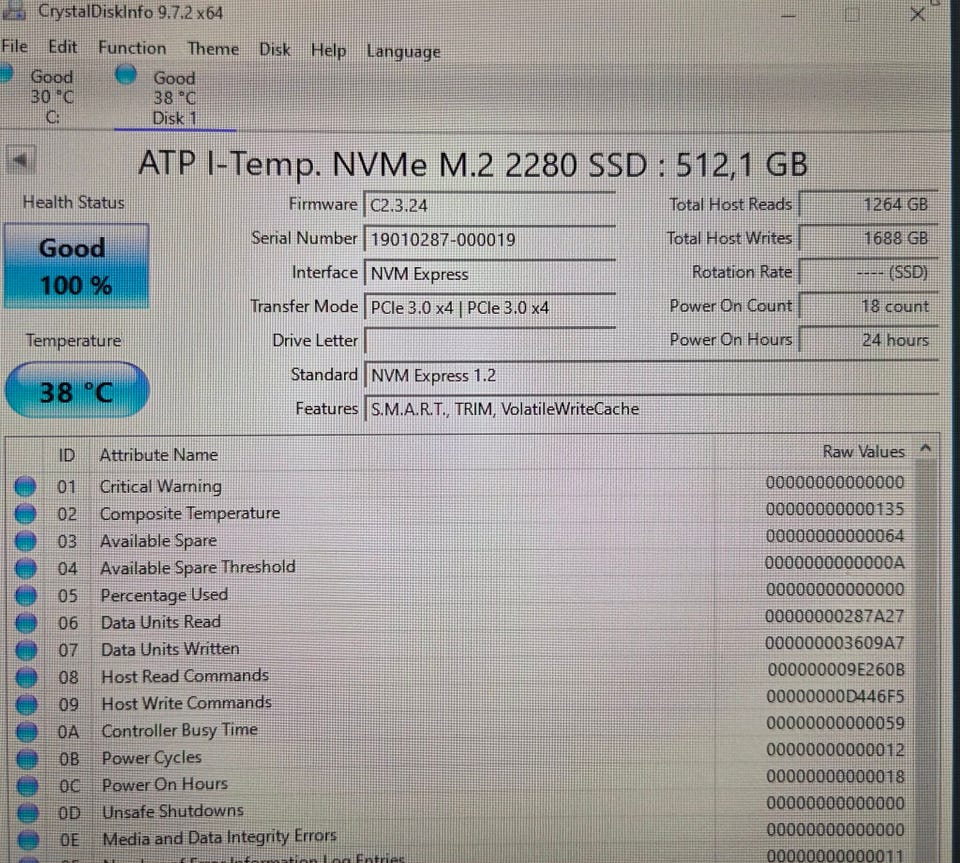
Task: Click status orb for Media and Data Integrity Errors
Action: click(28, 840)
